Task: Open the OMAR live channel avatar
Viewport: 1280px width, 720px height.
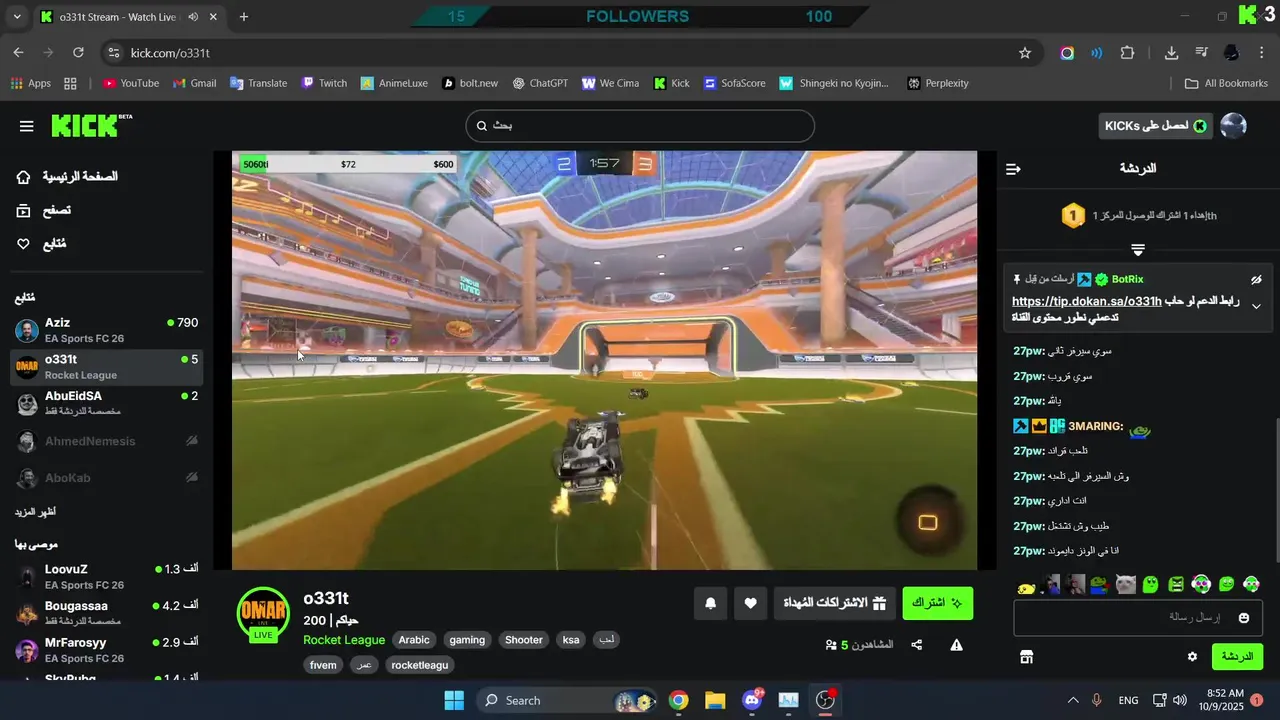Action: pos(263,614)
